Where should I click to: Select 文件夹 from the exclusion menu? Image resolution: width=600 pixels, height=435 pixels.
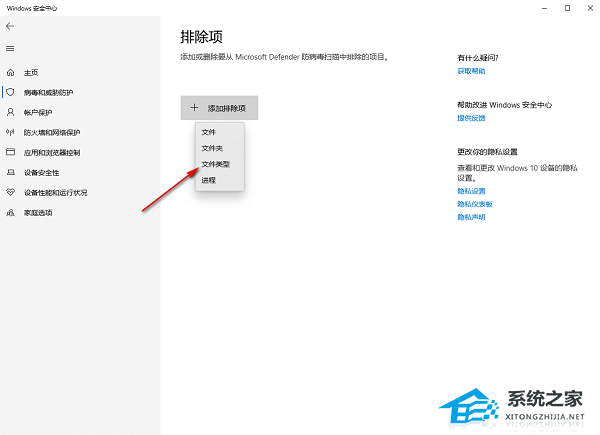[x=220, y=148]
